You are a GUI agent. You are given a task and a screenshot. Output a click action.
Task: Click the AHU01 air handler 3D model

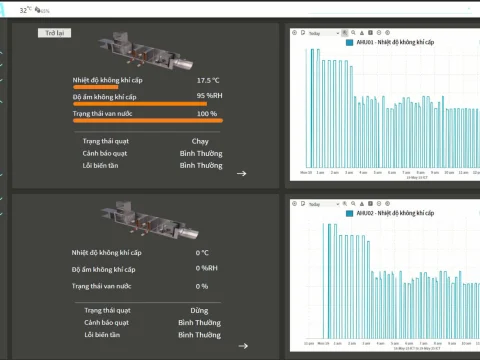point(145,51)
